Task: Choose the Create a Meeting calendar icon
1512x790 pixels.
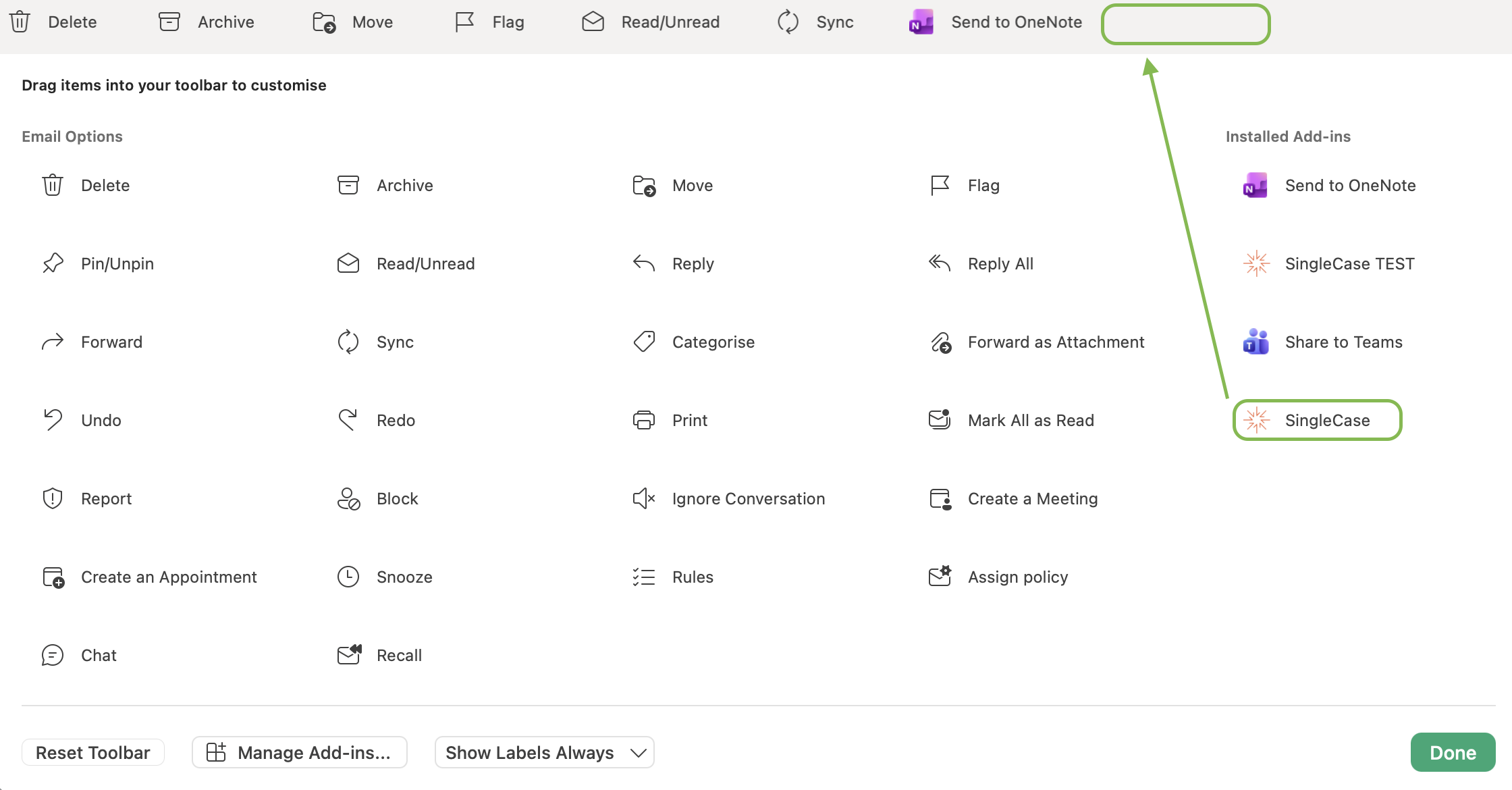Action: coord(941,499)
